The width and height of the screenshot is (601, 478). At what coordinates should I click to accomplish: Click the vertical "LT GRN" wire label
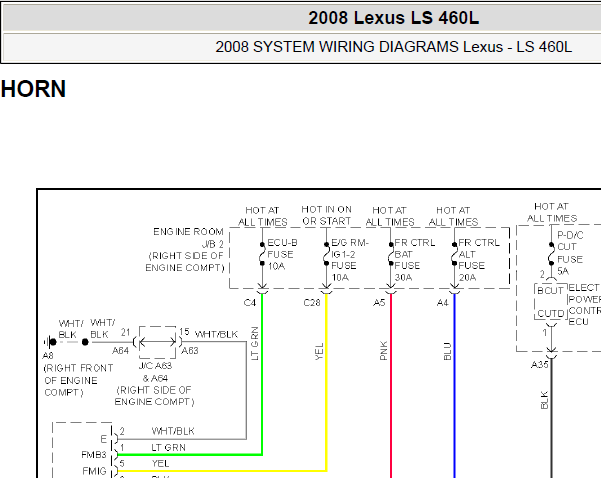(x=255, y=343)
